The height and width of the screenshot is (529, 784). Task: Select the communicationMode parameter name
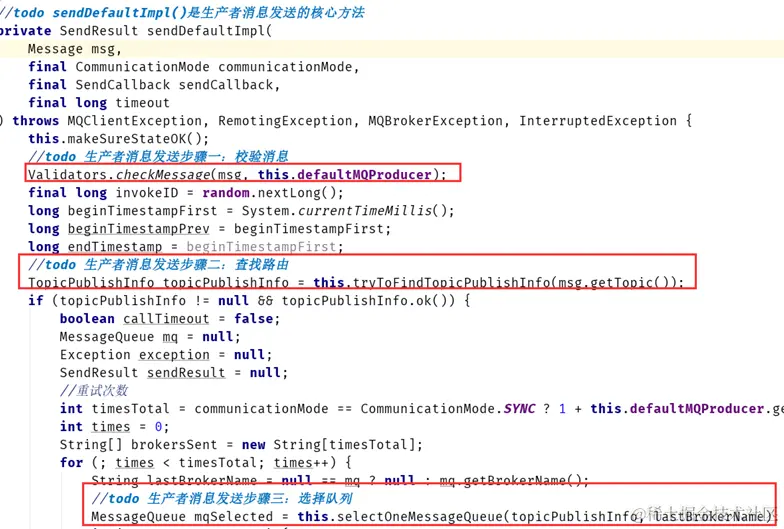284,66
